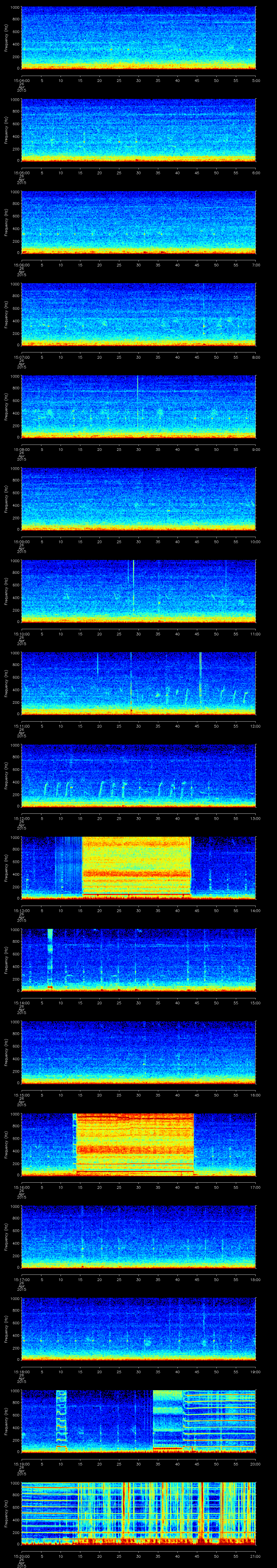Click the 15:15:00 start time label

pyautogui.click(x=21, y=1095)
